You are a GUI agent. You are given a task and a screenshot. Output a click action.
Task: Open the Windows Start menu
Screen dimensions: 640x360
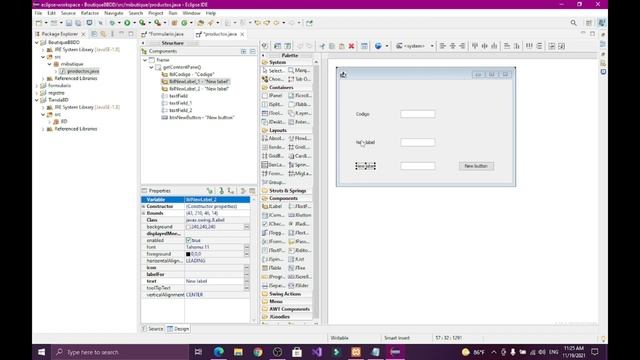(42, 352)
